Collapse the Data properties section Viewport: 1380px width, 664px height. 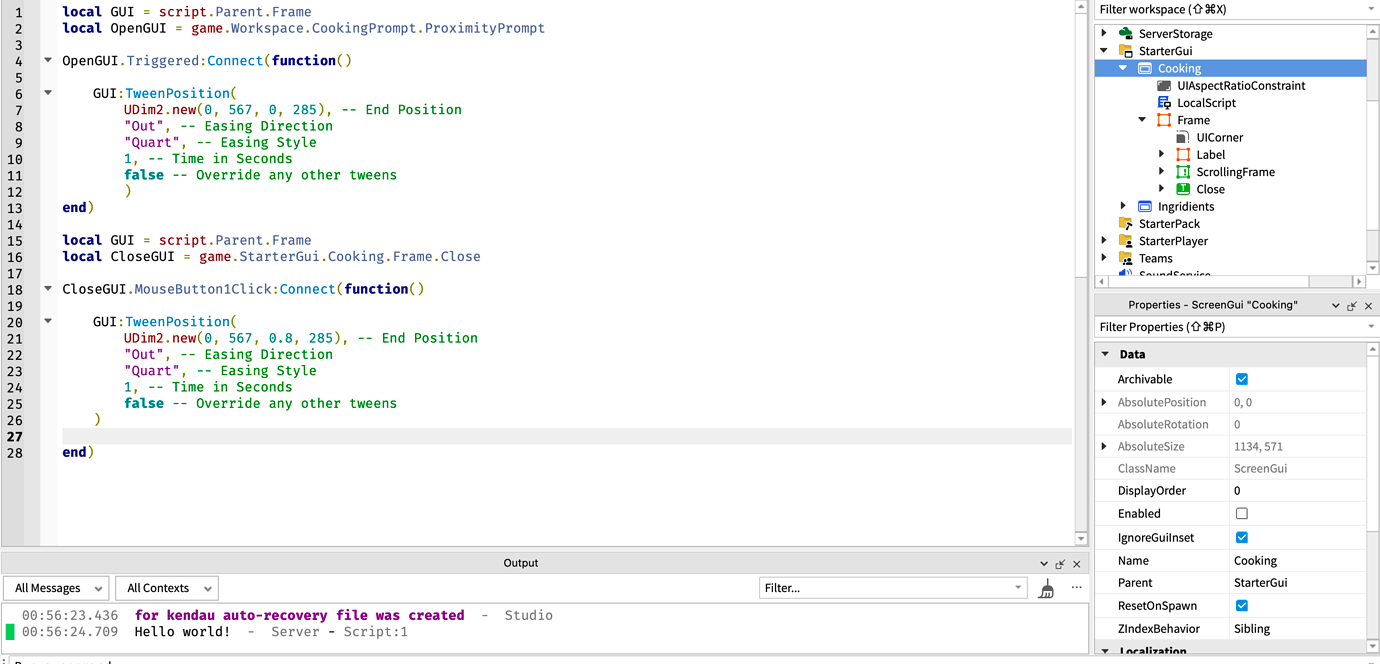click(1105, 354)
